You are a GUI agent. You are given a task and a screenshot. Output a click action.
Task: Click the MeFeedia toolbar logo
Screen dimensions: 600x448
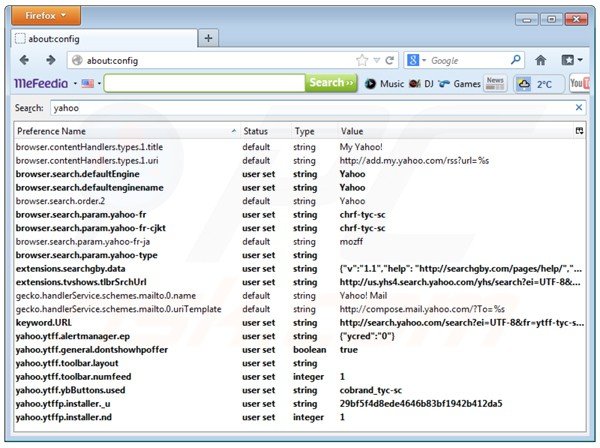pyautogui.click(x=41, y=83)
